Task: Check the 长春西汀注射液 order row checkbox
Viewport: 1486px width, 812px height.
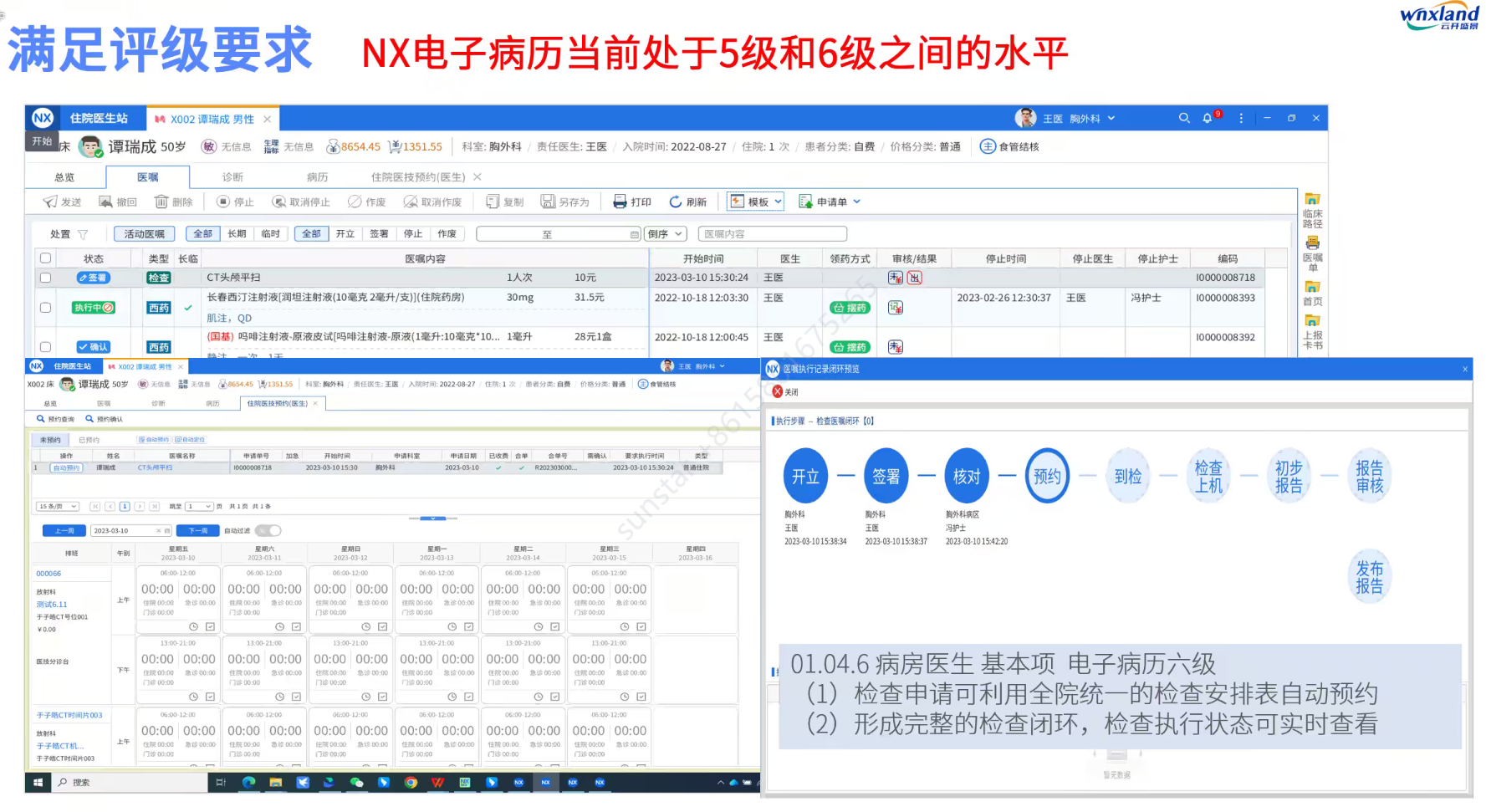Action: coord(46,308)
